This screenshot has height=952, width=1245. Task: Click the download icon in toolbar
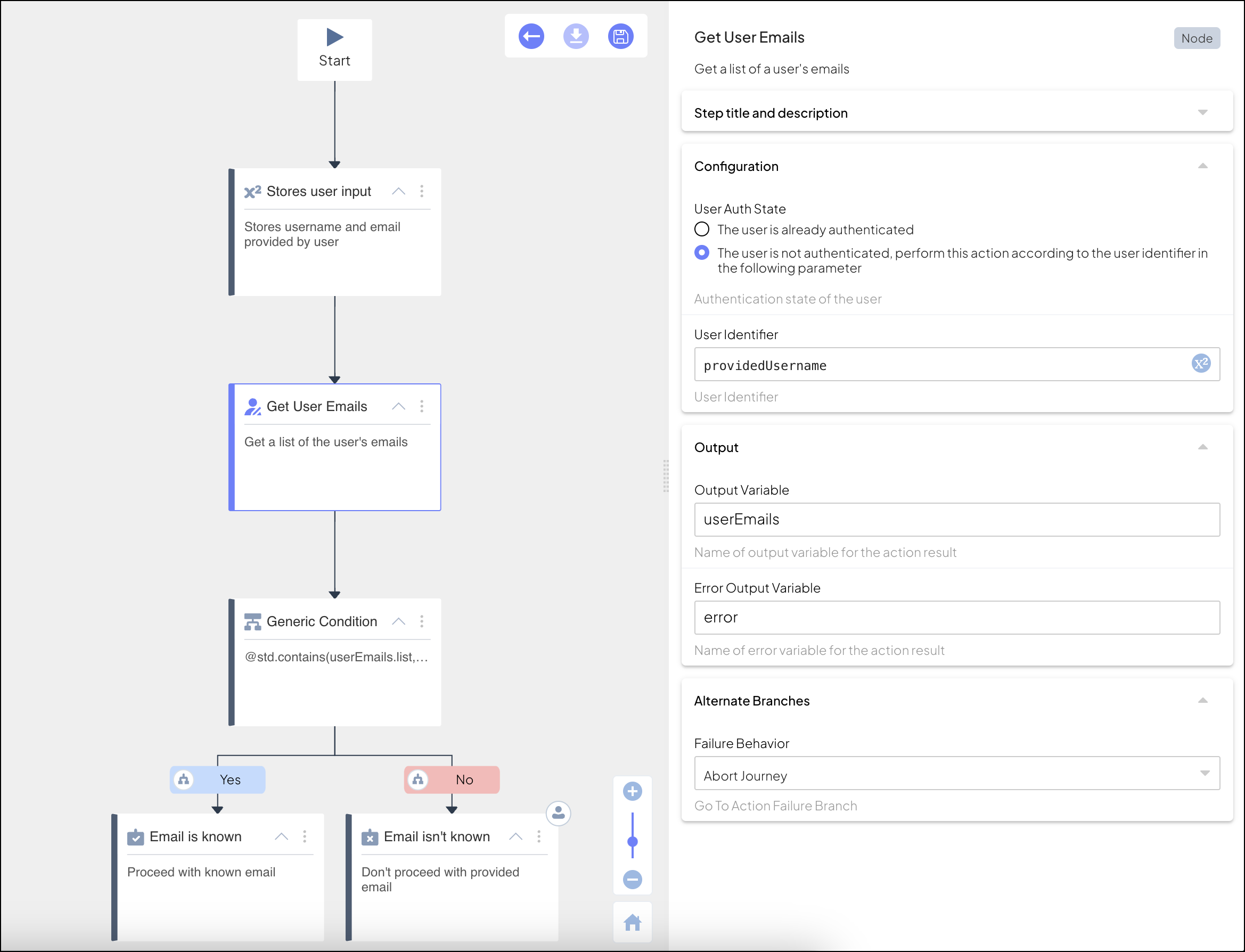pyautogui.click(x=576, y=37)
